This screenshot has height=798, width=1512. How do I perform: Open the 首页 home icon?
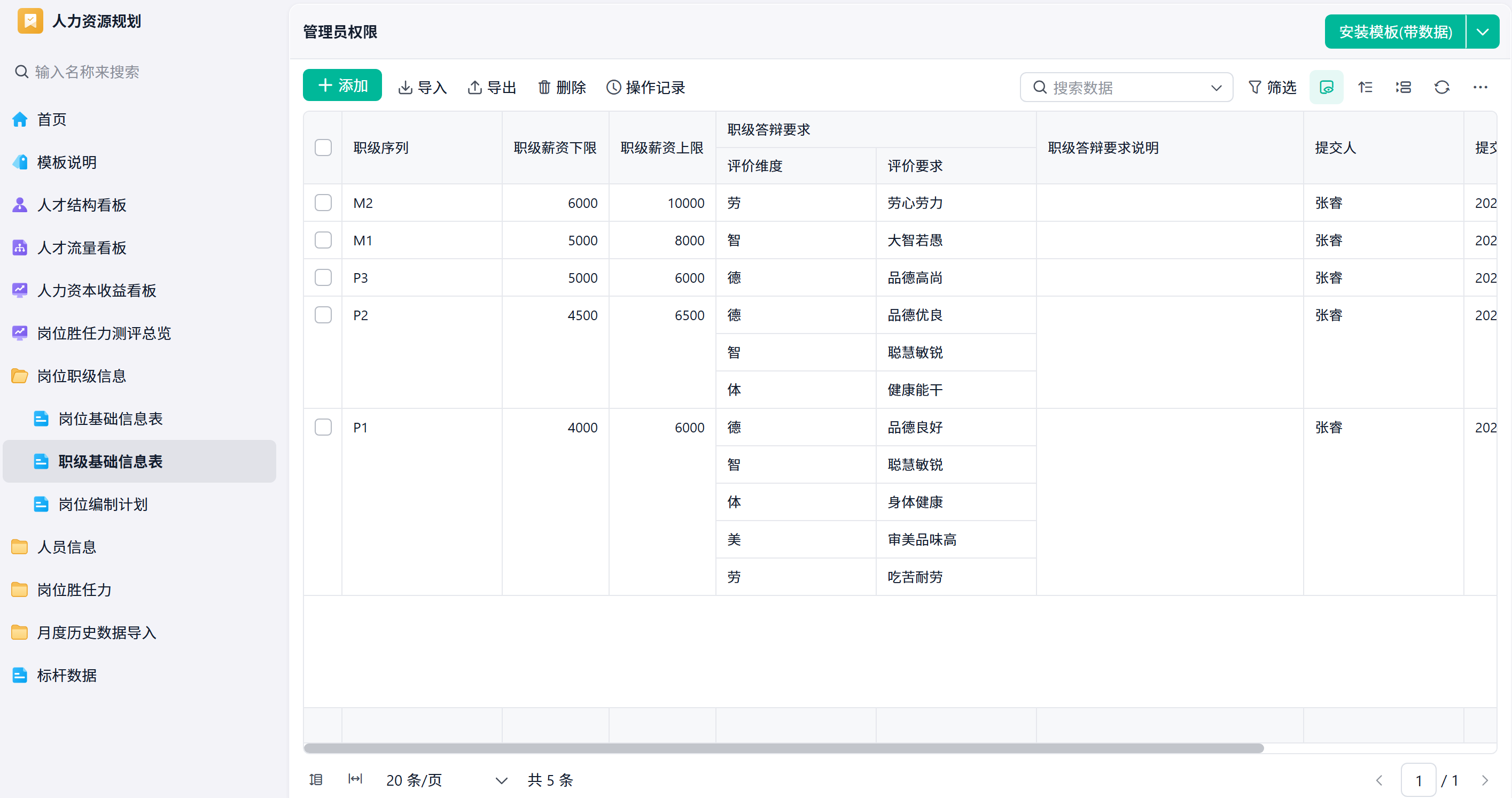click(20, 119)
